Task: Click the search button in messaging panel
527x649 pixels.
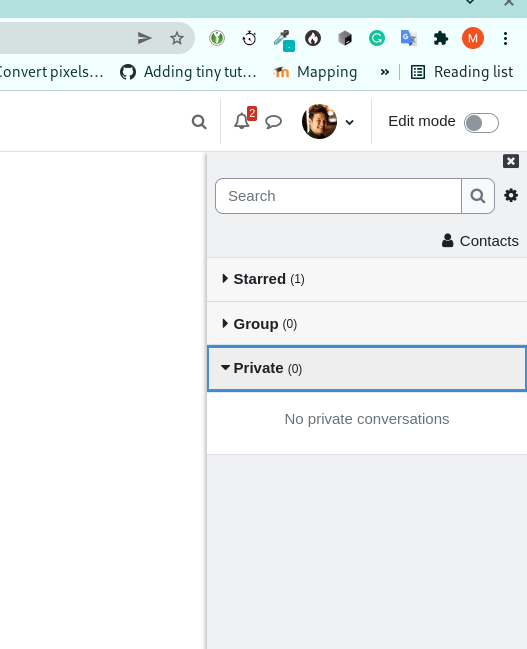Action: [x=478, y=196]
